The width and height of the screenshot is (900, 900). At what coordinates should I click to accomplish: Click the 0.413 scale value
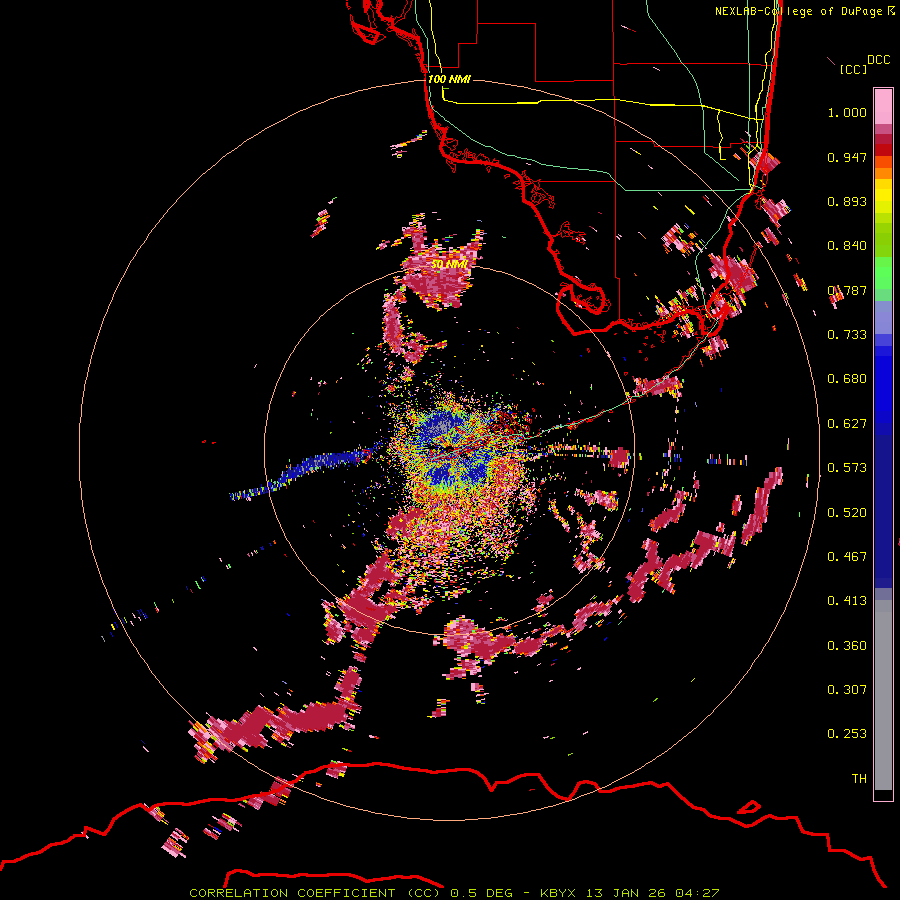tap(847, 601)
